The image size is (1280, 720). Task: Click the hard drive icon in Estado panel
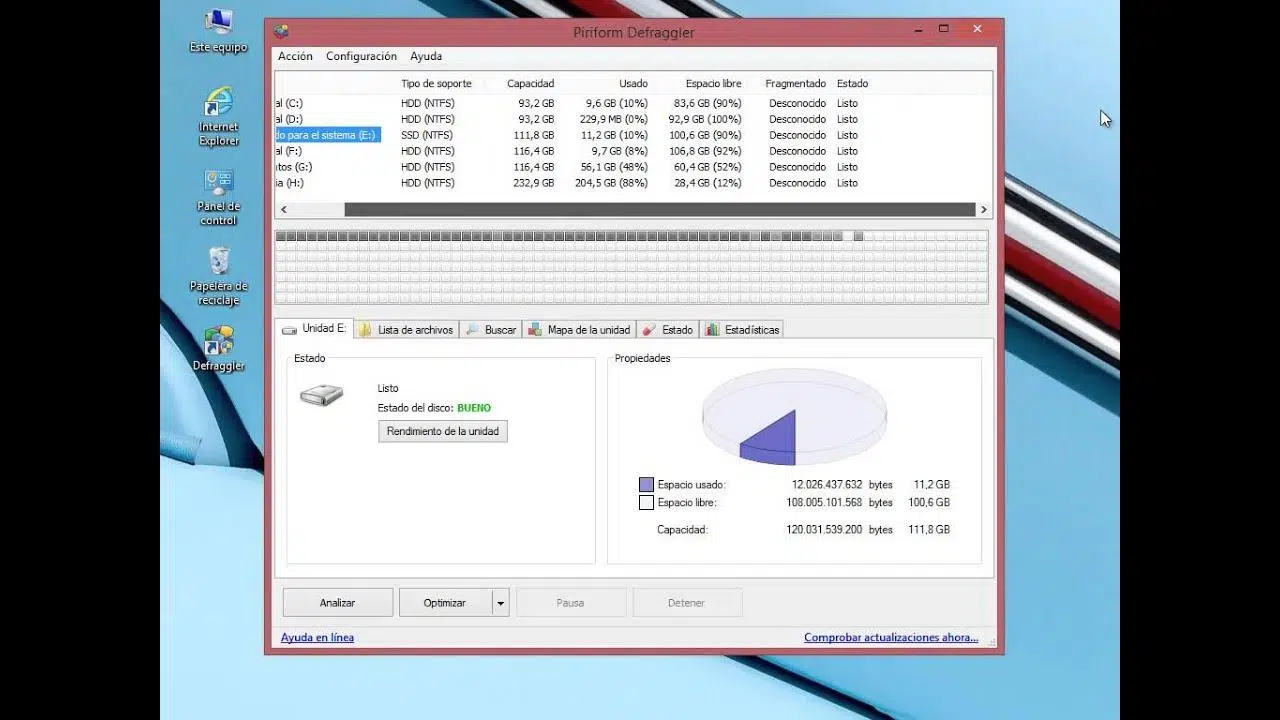[x=321, y=395]
